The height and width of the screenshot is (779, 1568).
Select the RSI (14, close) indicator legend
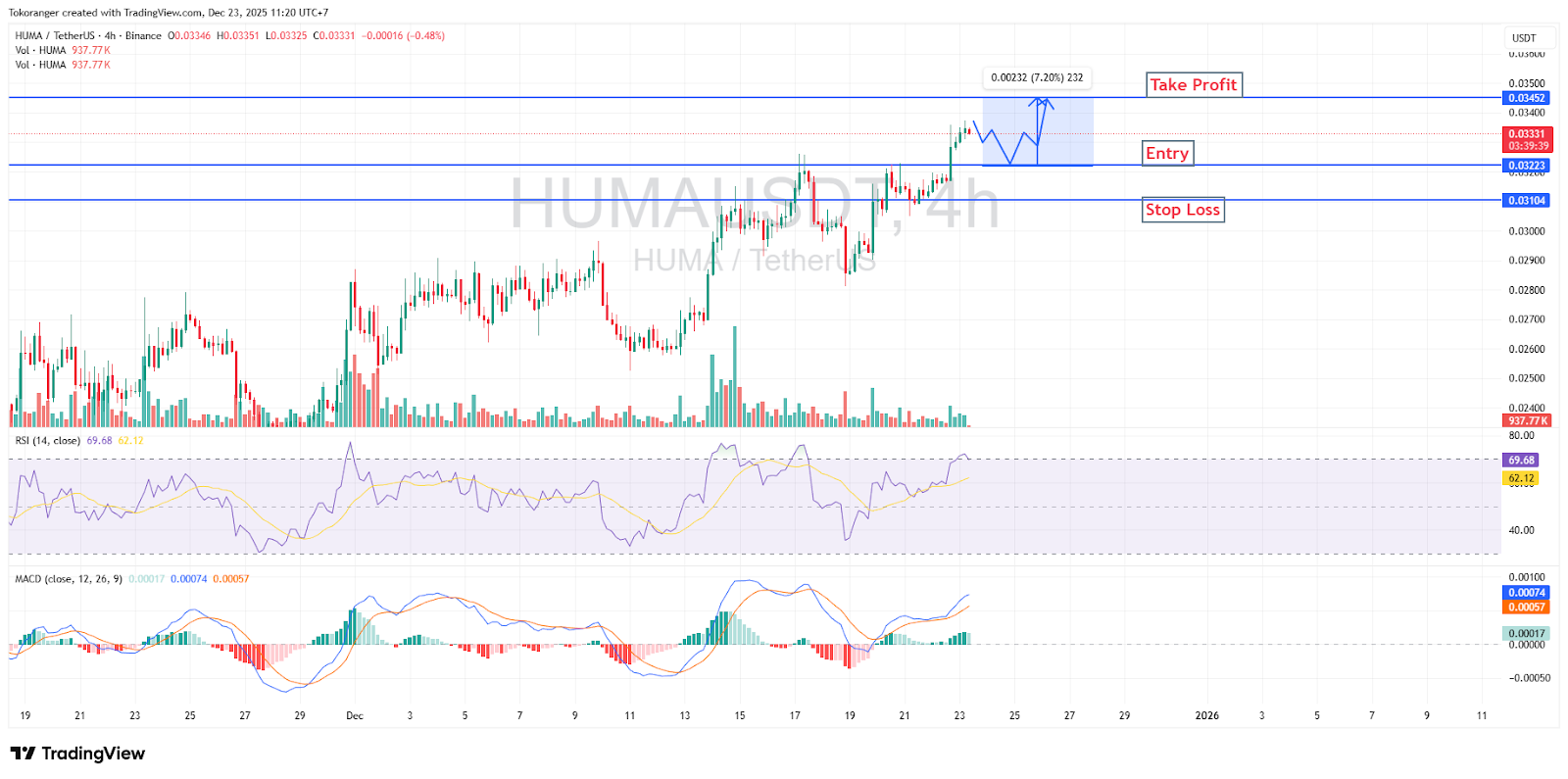pos(47,441)
